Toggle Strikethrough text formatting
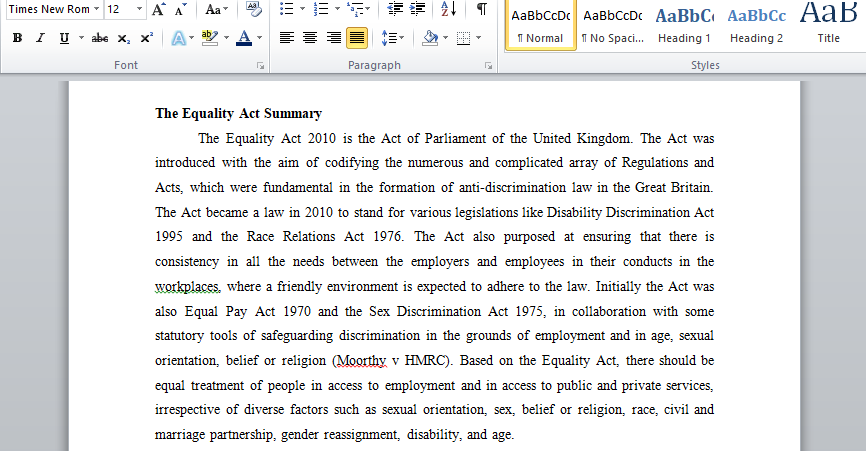This screenshot has height=451, width=866. point(99,38)
